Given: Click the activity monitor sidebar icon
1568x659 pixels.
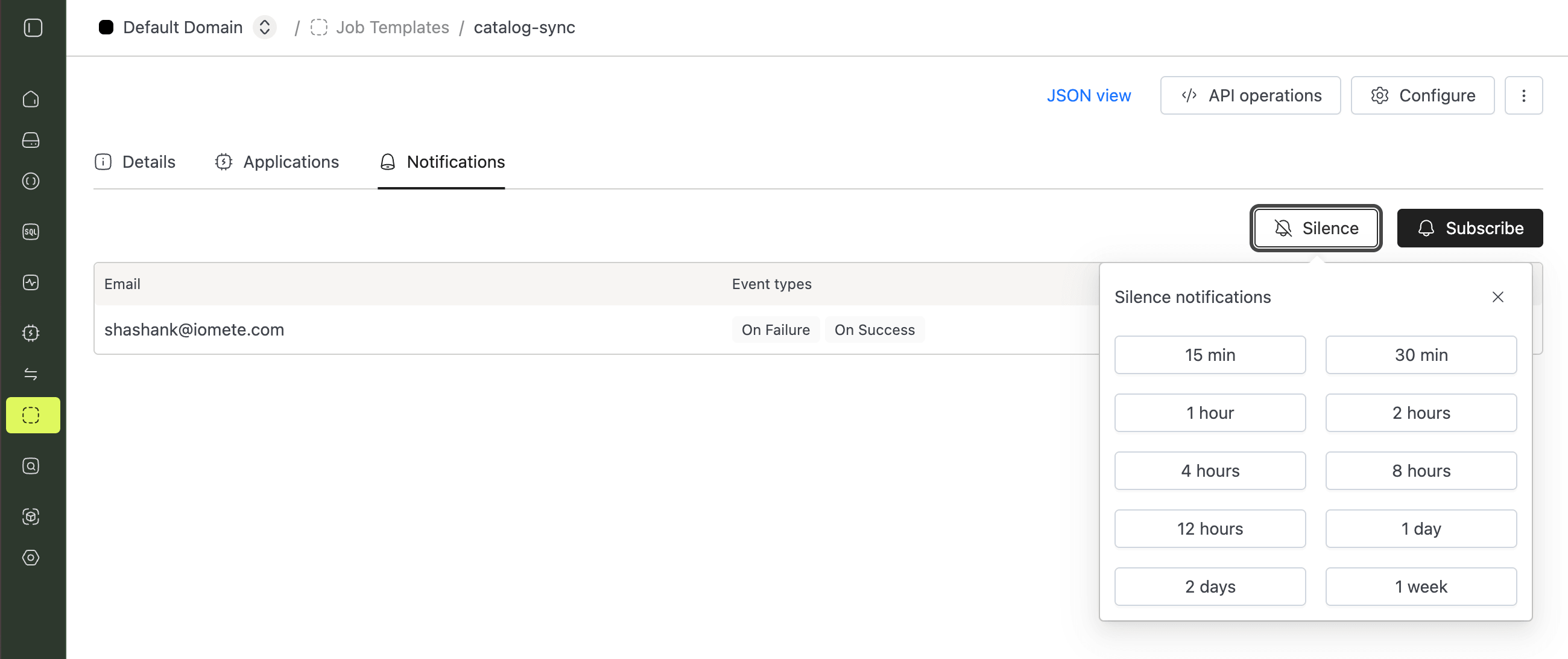Looking at the screenshot, I should 31,282.
